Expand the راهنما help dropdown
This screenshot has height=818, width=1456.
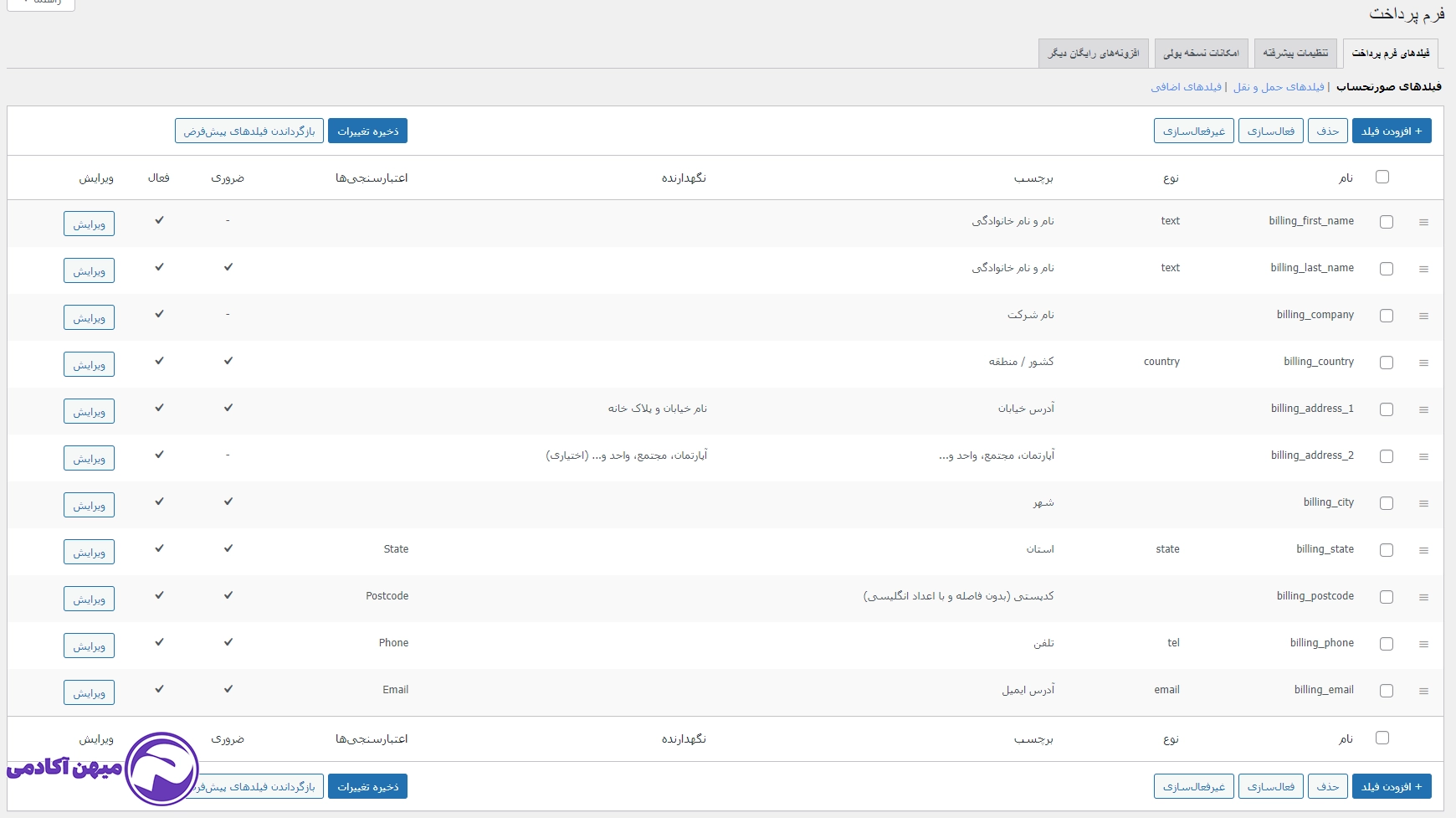[40, 3]
